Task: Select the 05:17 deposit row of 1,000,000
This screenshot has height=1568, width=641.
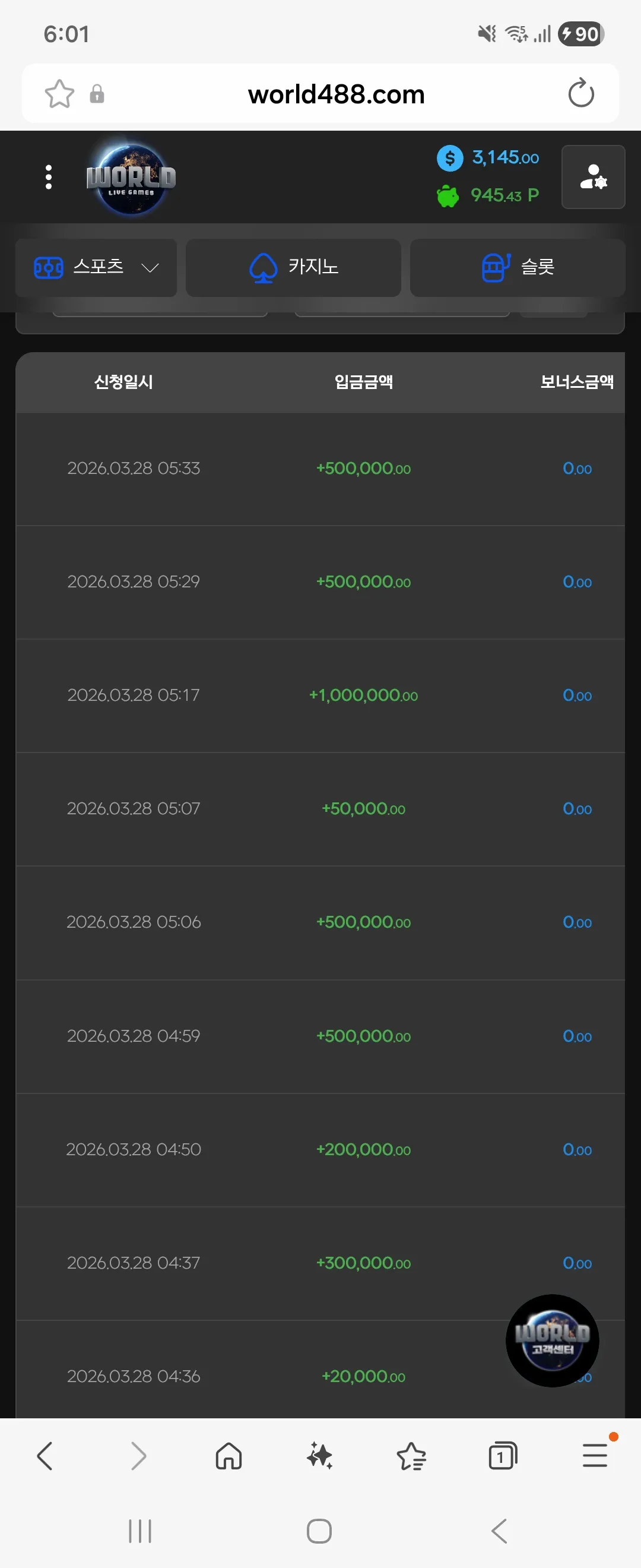Action: 320,695
